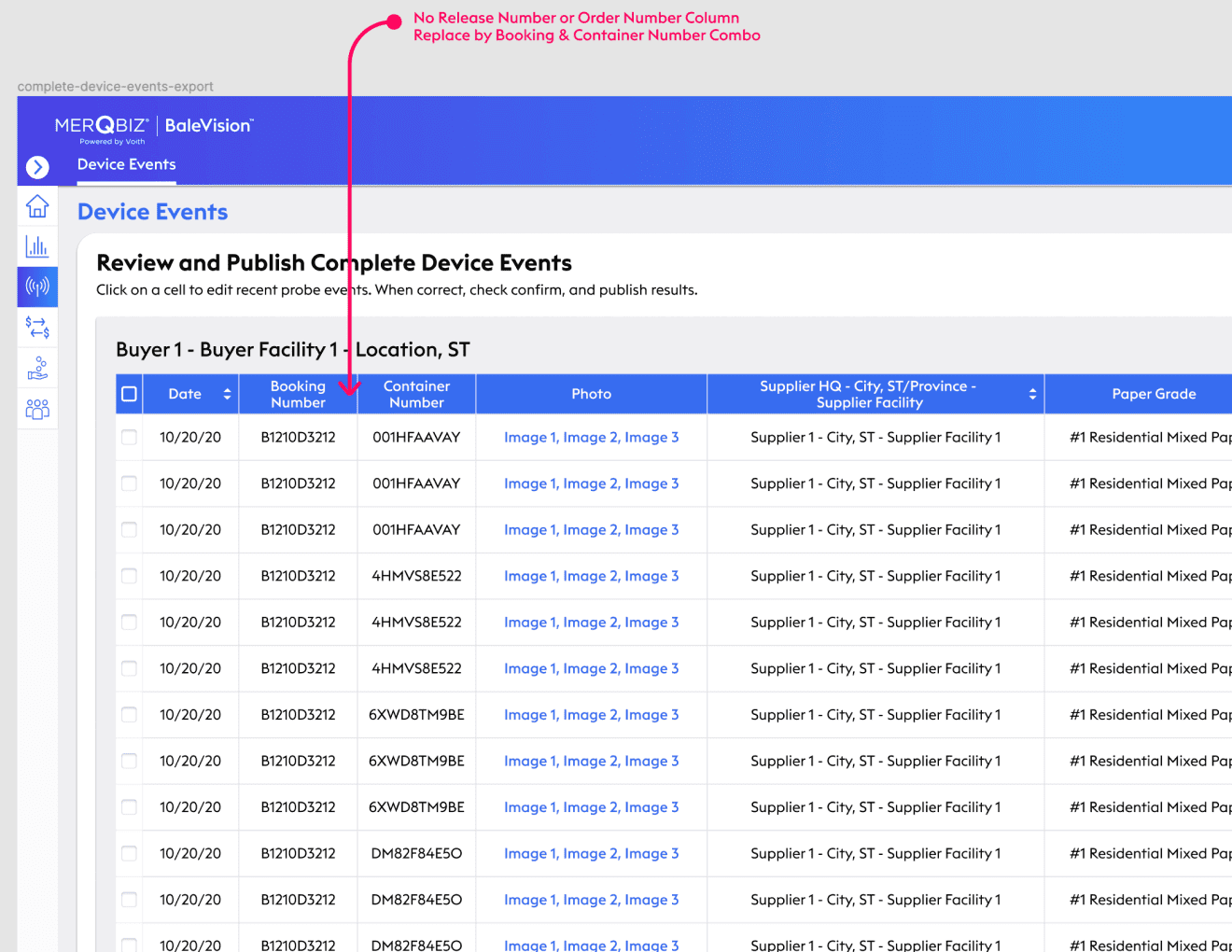Click the Booking Number column header

click(299, 394)
